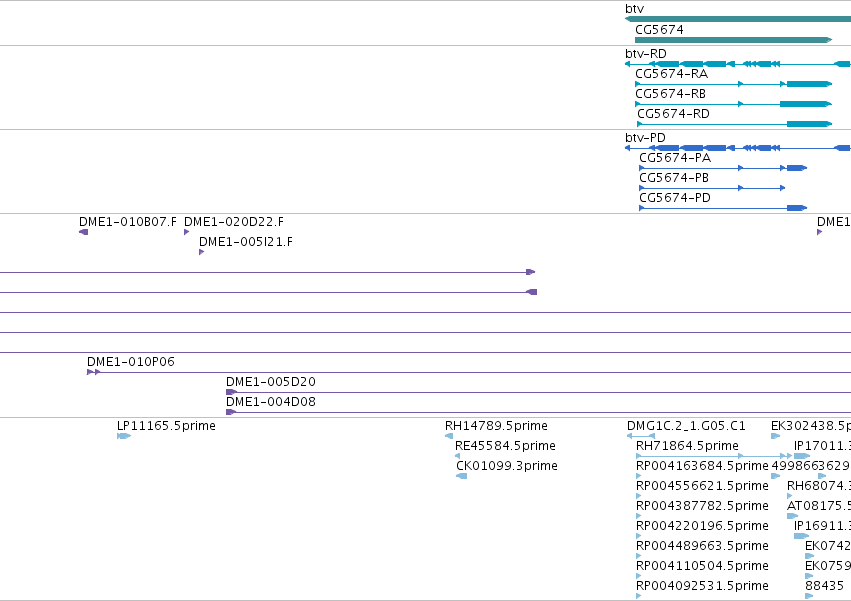Click the CG5674-PD protein feature

pyautogui.click(x=723, y=208)
